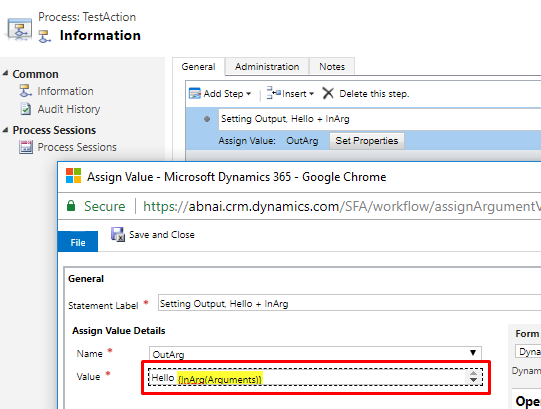Collapse the Common section
The height and width of the screenshot is (409, 541).
5,74
